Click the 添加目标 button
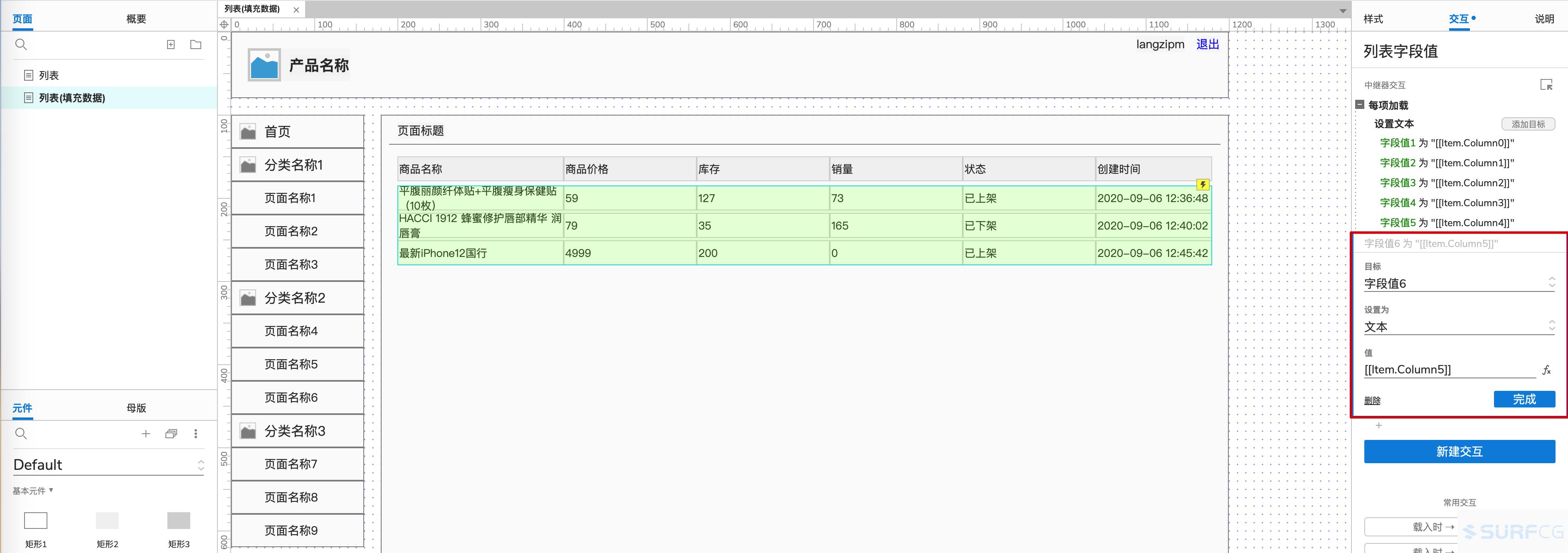Viewport: 1568px width, 553px height. pos(1528,124)
